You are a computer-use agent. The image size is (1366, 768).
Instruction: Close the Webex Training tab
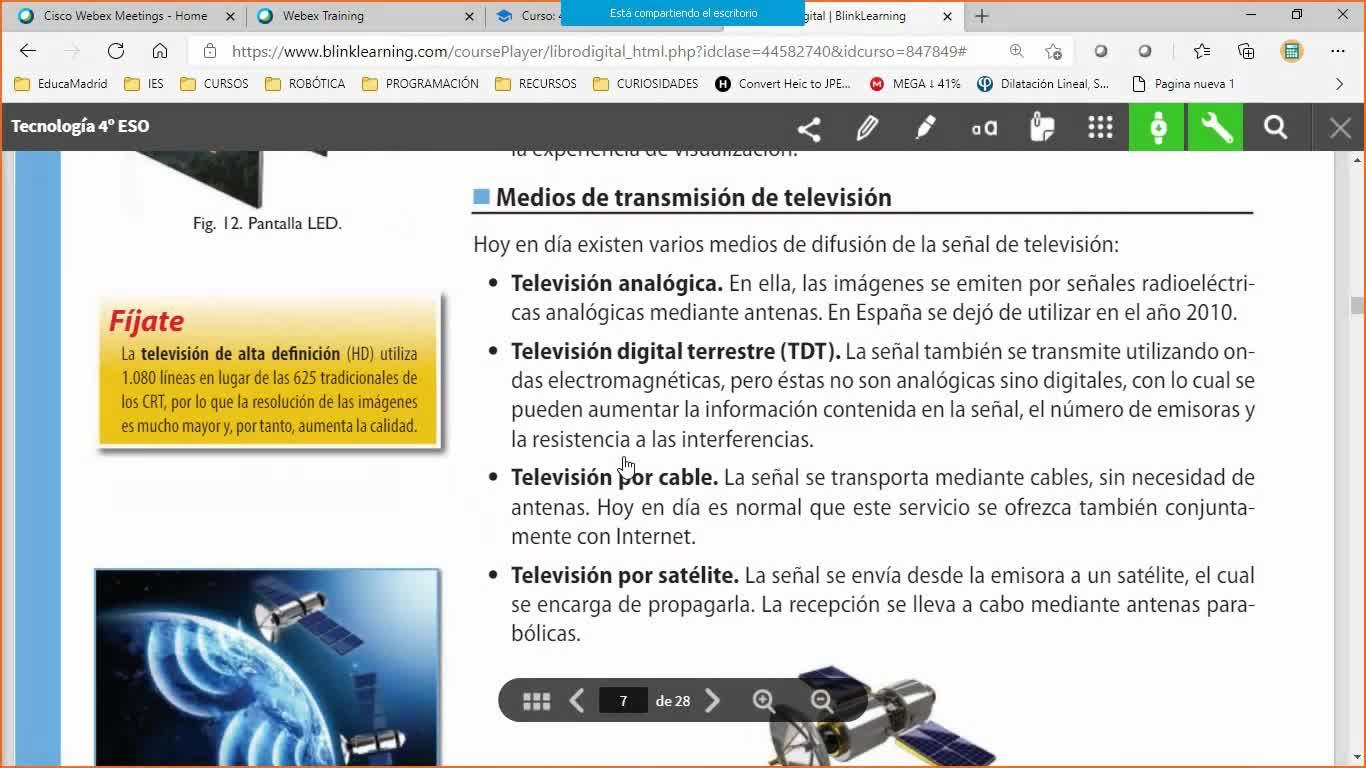(470, 16)
